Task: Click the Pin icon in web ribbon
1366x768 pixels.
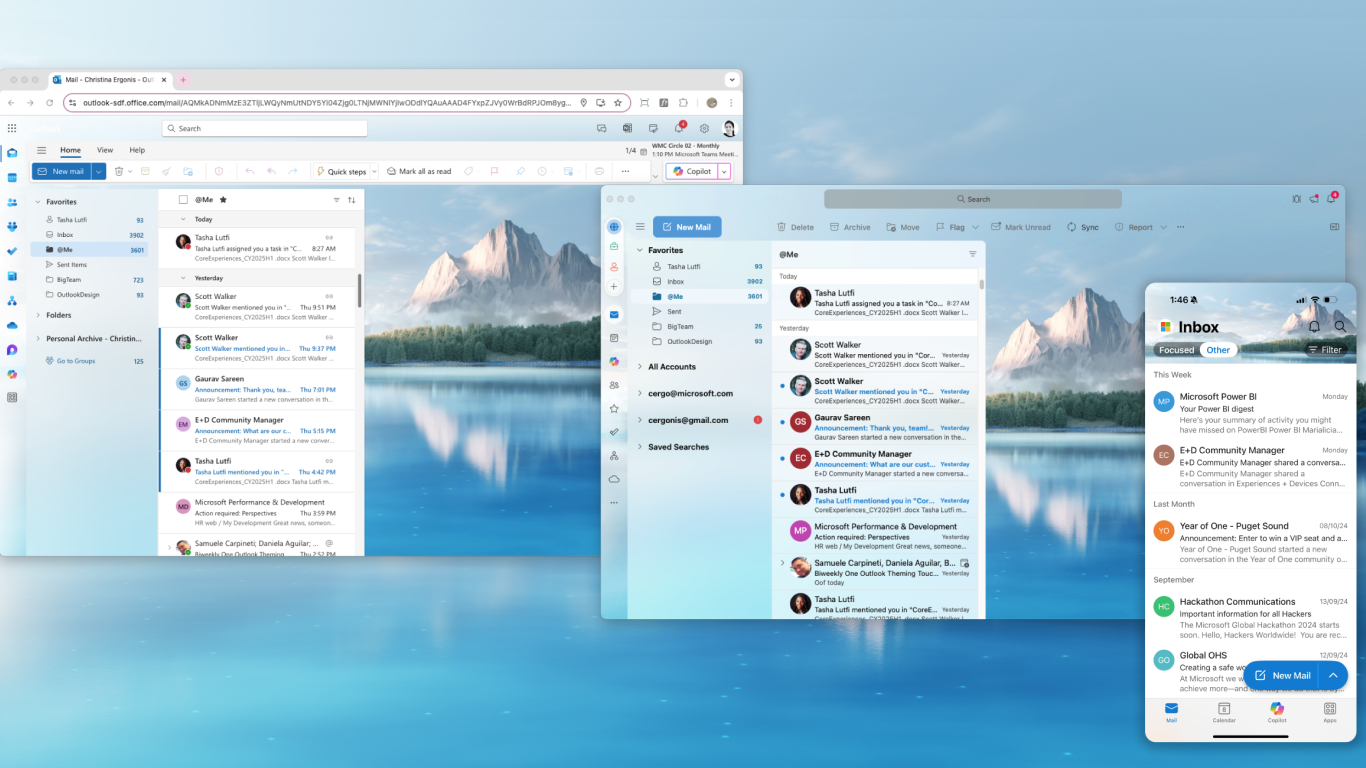Action: [520, 171]
